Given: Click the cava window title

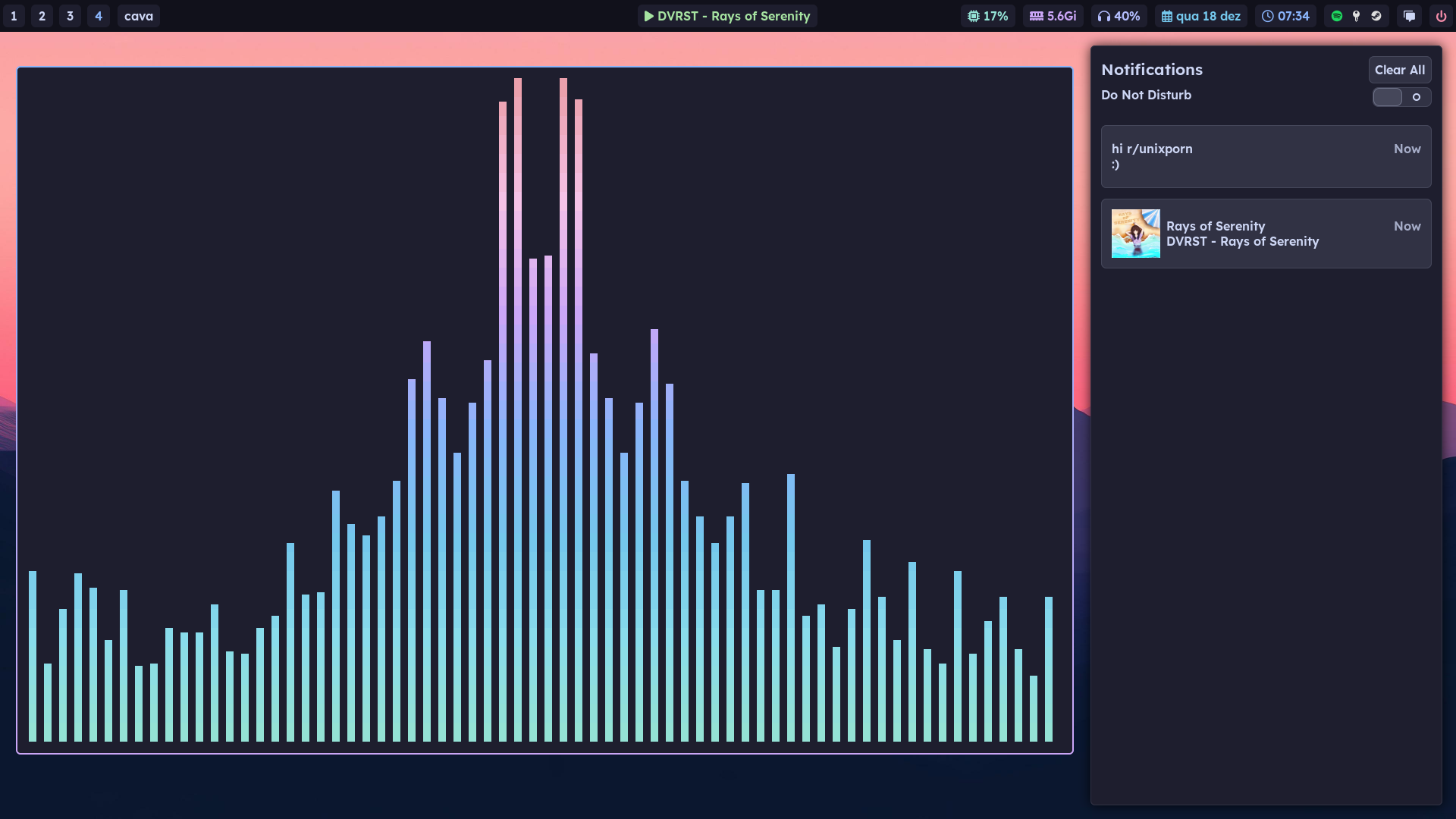Looking at the screenshot, I should click(139, 16).
